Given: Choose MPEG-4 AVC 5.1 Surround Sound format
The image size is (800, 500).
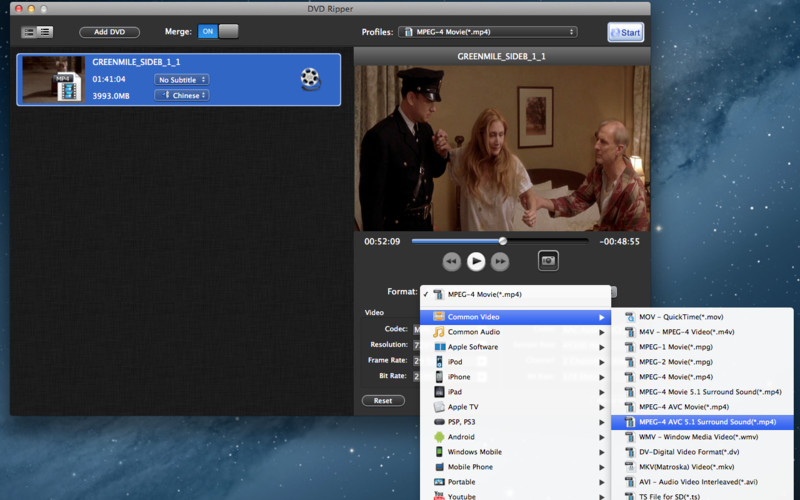Looking at the screenshot, I should 702,422.
